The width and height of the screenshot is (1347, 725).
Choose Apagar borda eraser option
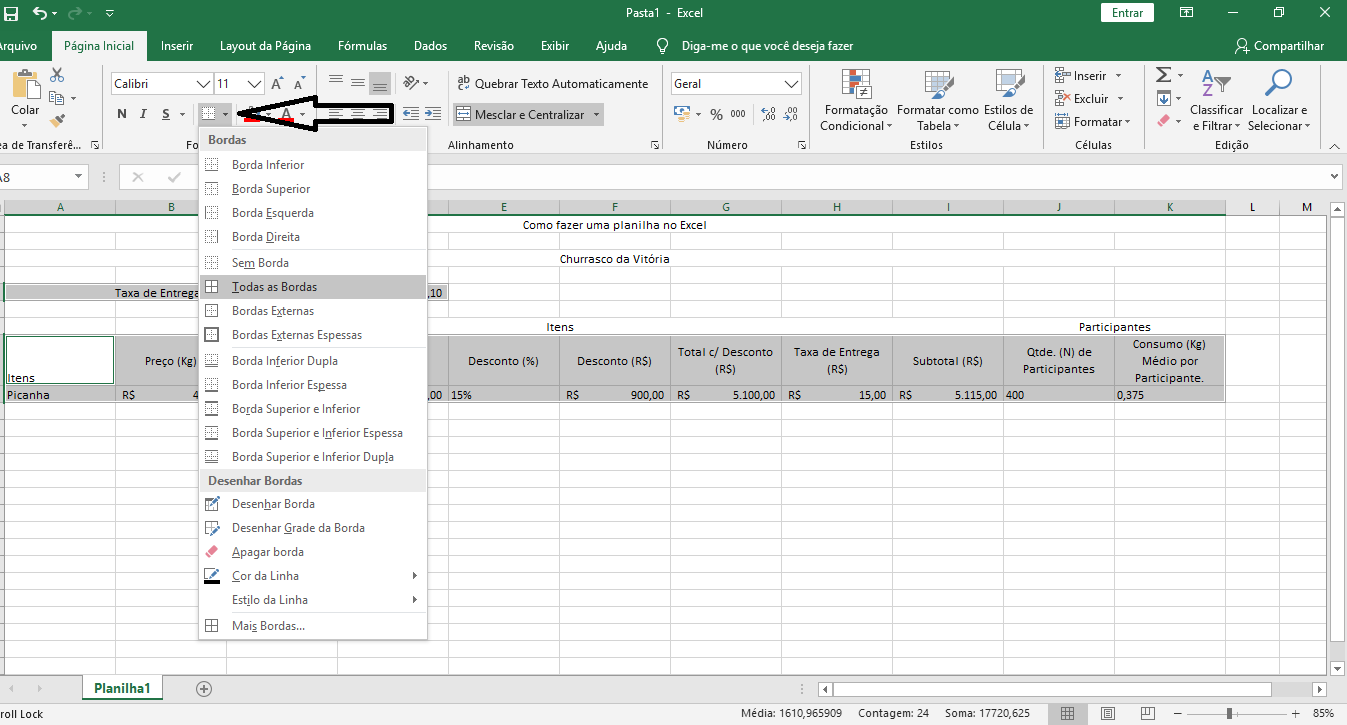[x=267, y=552]
